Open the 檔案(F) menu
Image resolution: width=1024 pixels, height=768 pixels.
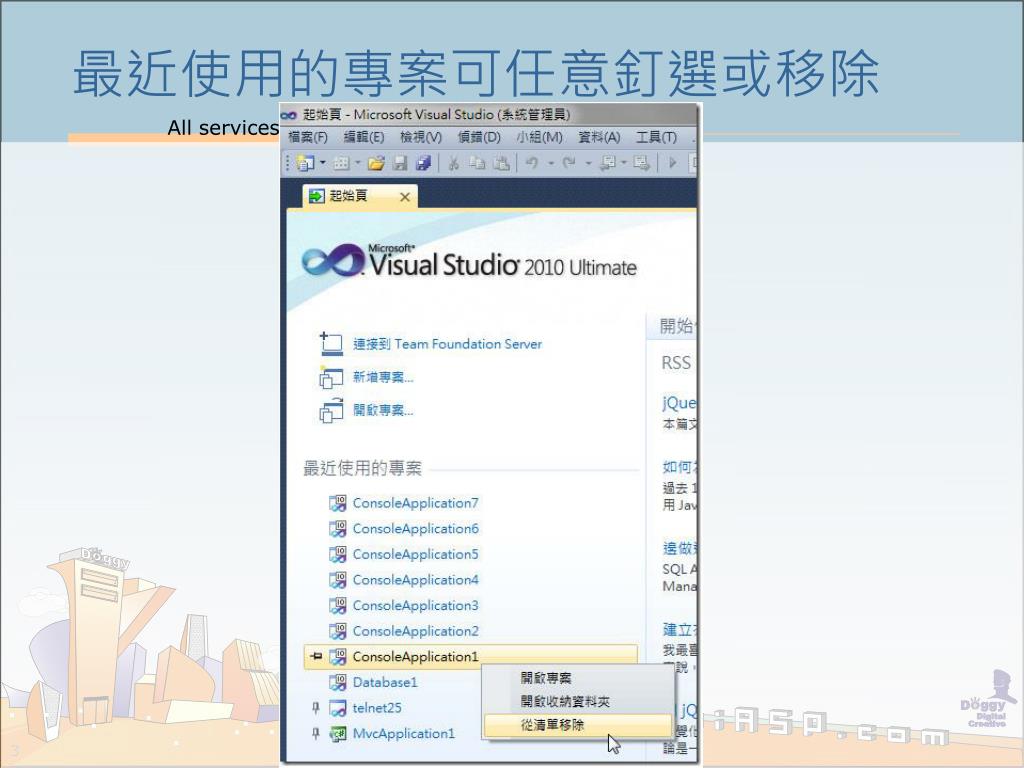pos(308,137)
